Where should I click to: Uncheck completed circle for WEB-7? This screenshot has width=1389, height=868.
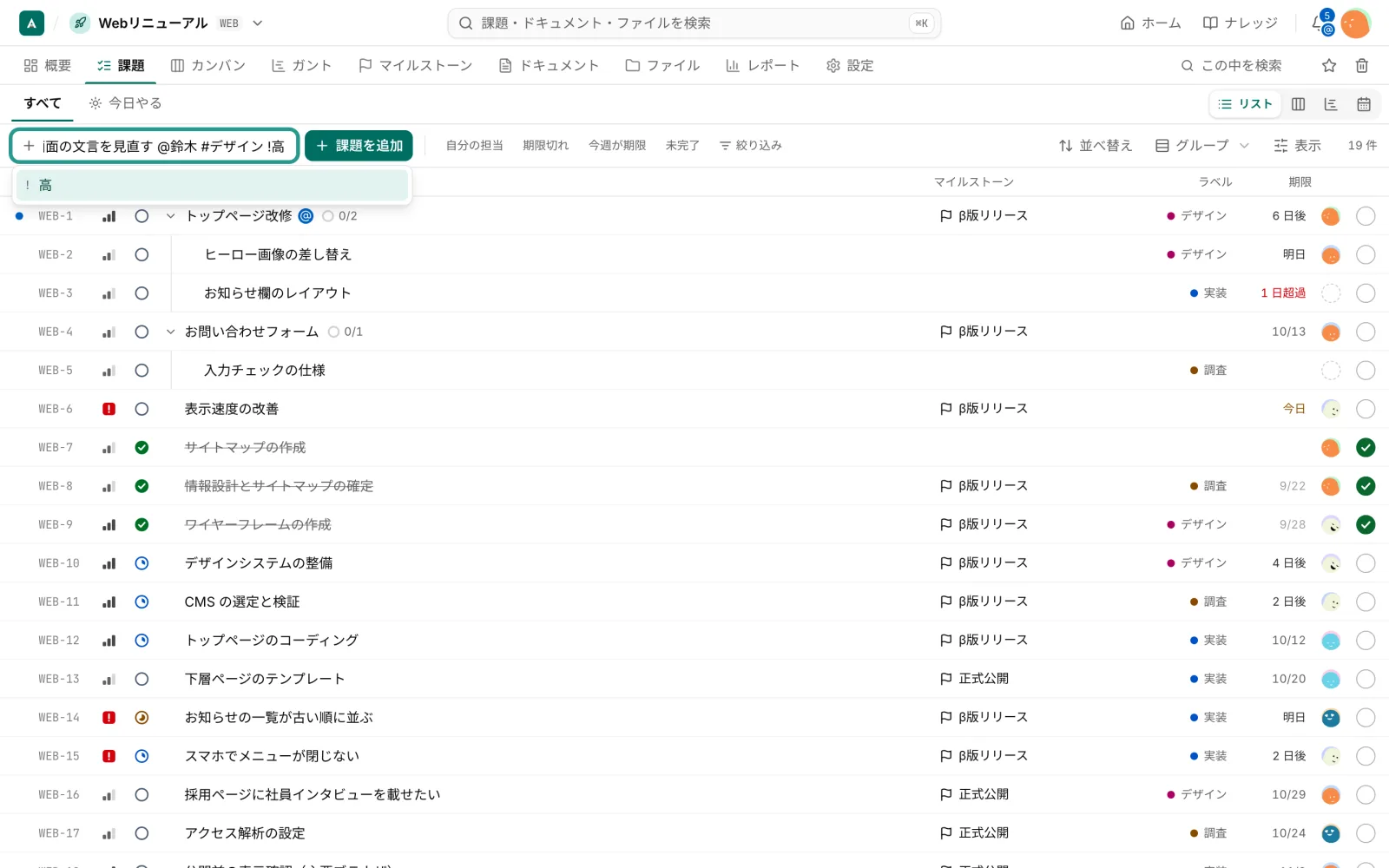pyautogui.click(x=1366, y=448)
